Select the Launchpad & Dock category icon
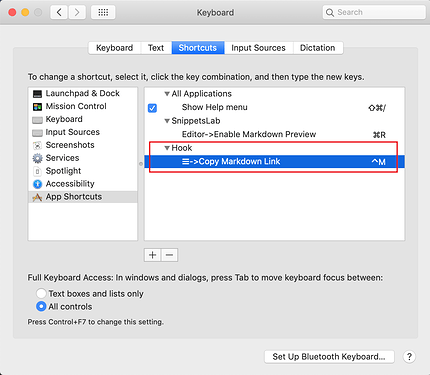Image resolution: width=430 pixels, height=375 pixels. pos(37,94)
